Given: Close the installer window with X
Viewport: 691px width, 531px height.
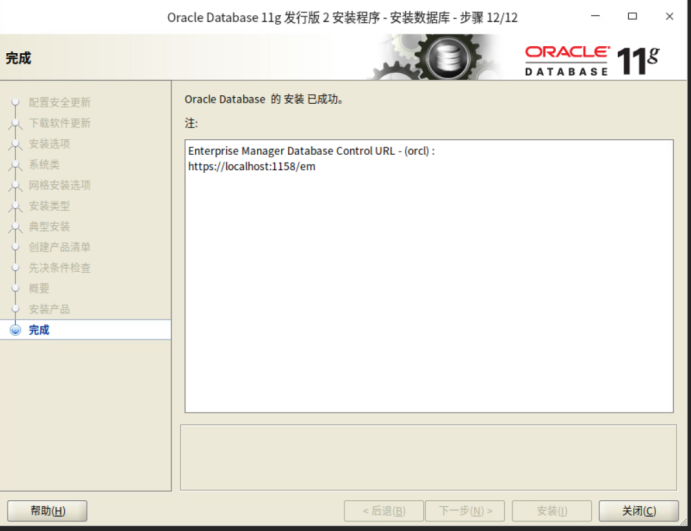Looking at the screenshot, I should pos(669,16).
